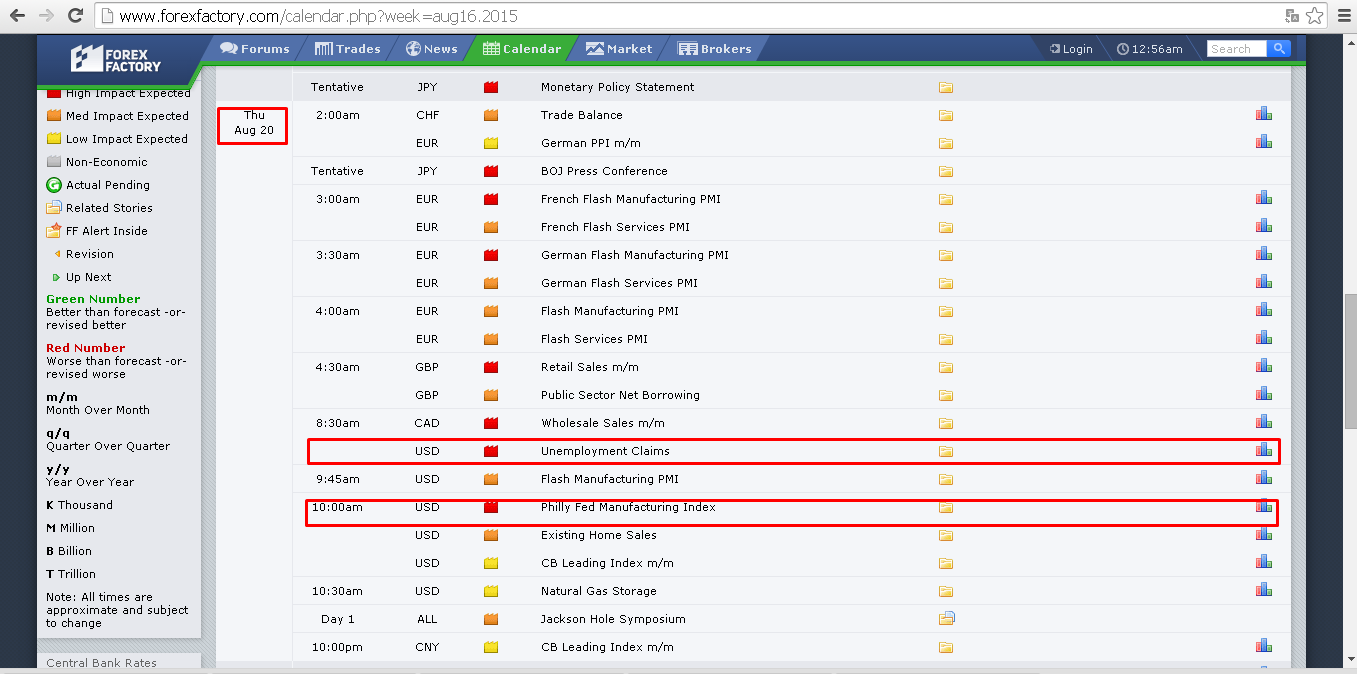1357x674 pixels.
Task: Go forward with browser forward arrow
Action: 46,16
